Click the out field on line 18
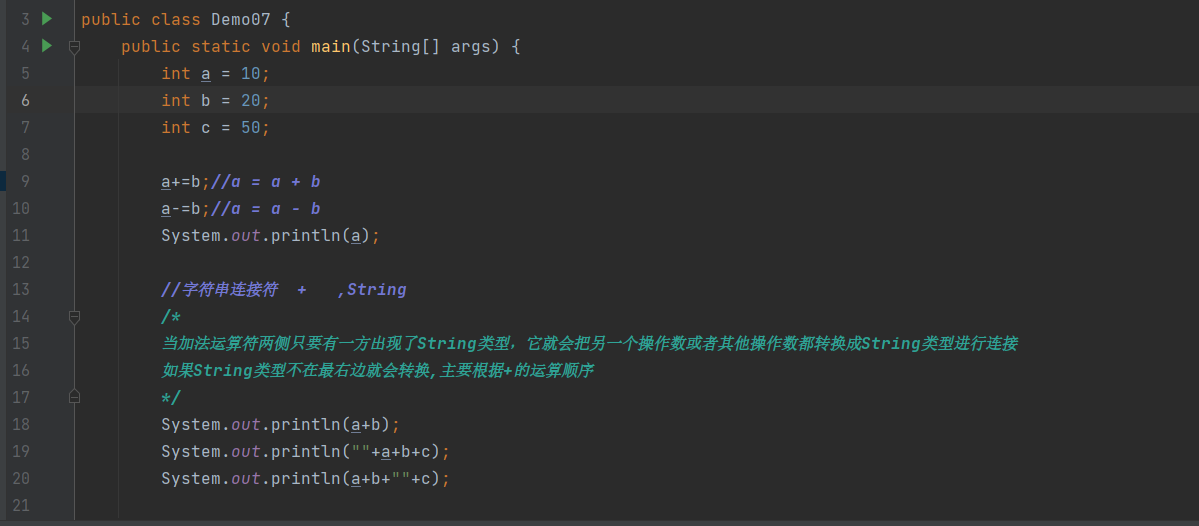 tap(246, 424)
